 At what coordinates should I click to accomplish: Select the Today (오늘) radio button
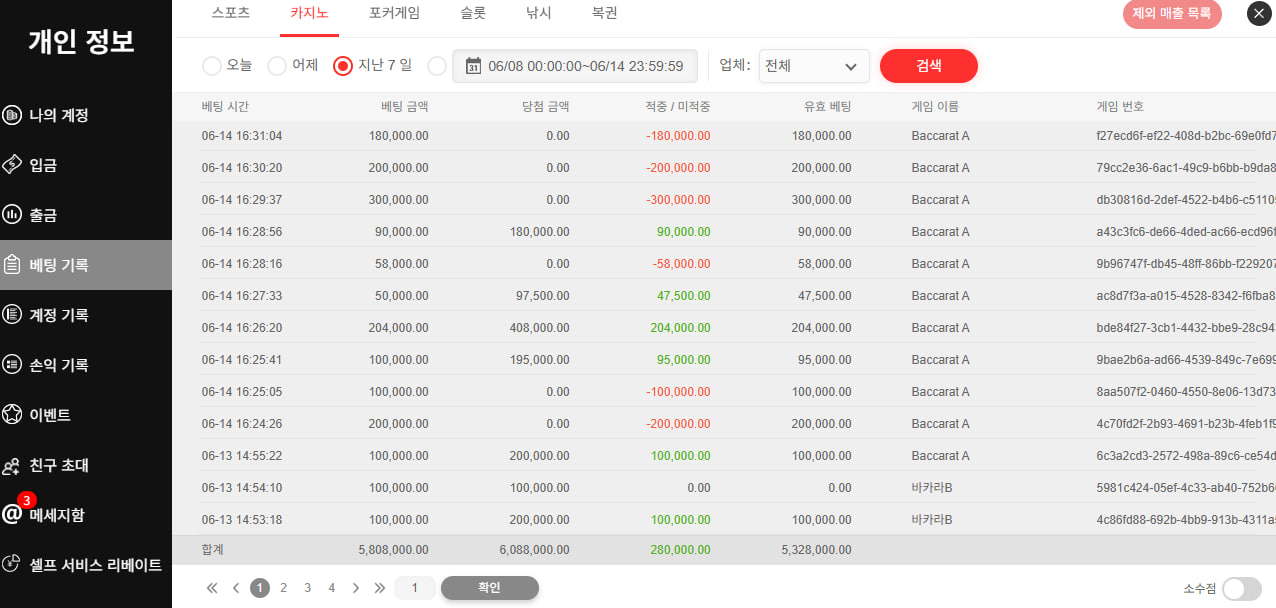(212, 66)
